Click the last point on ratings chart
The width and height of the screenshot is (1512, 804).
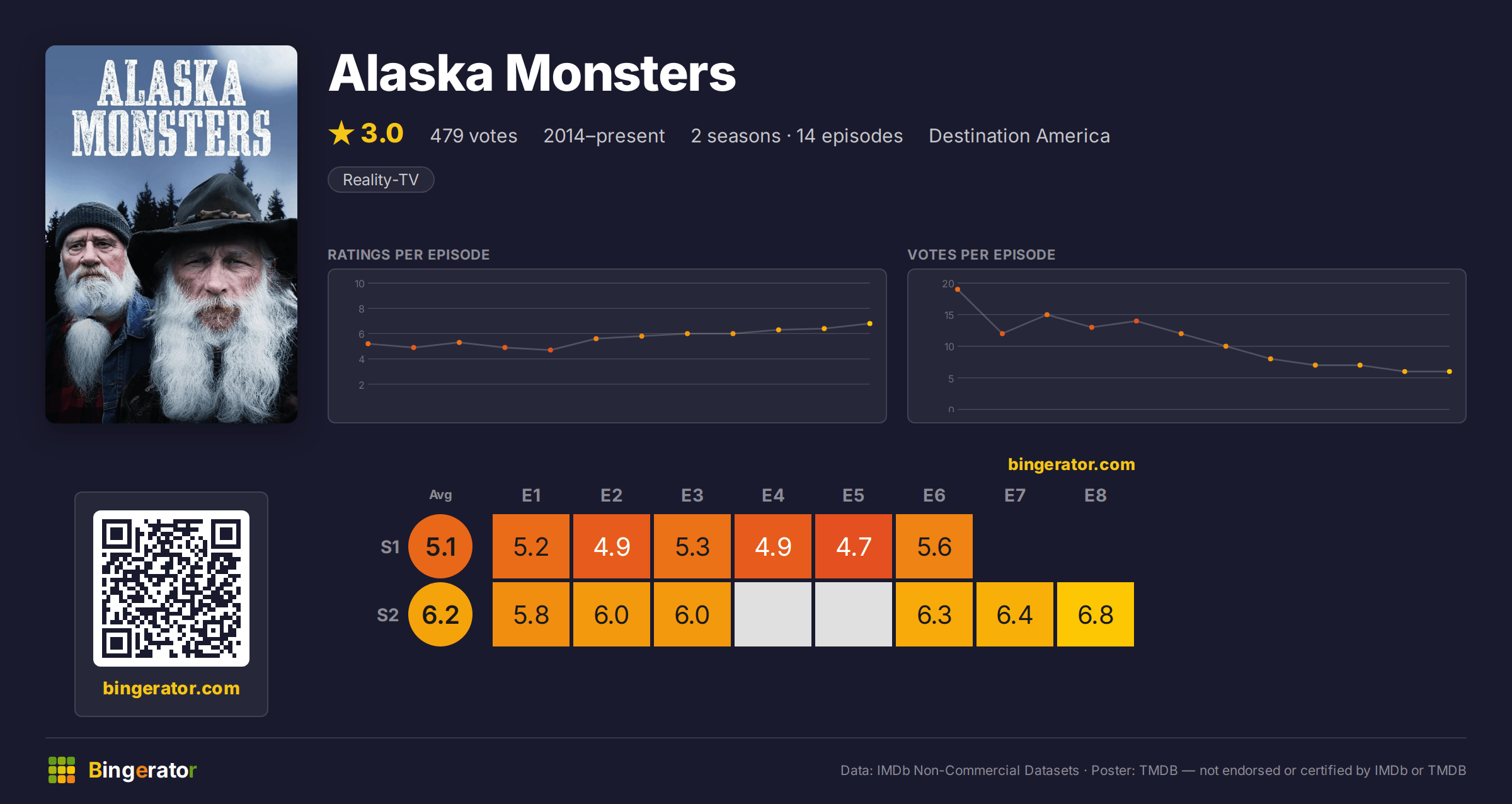[870, 324]
